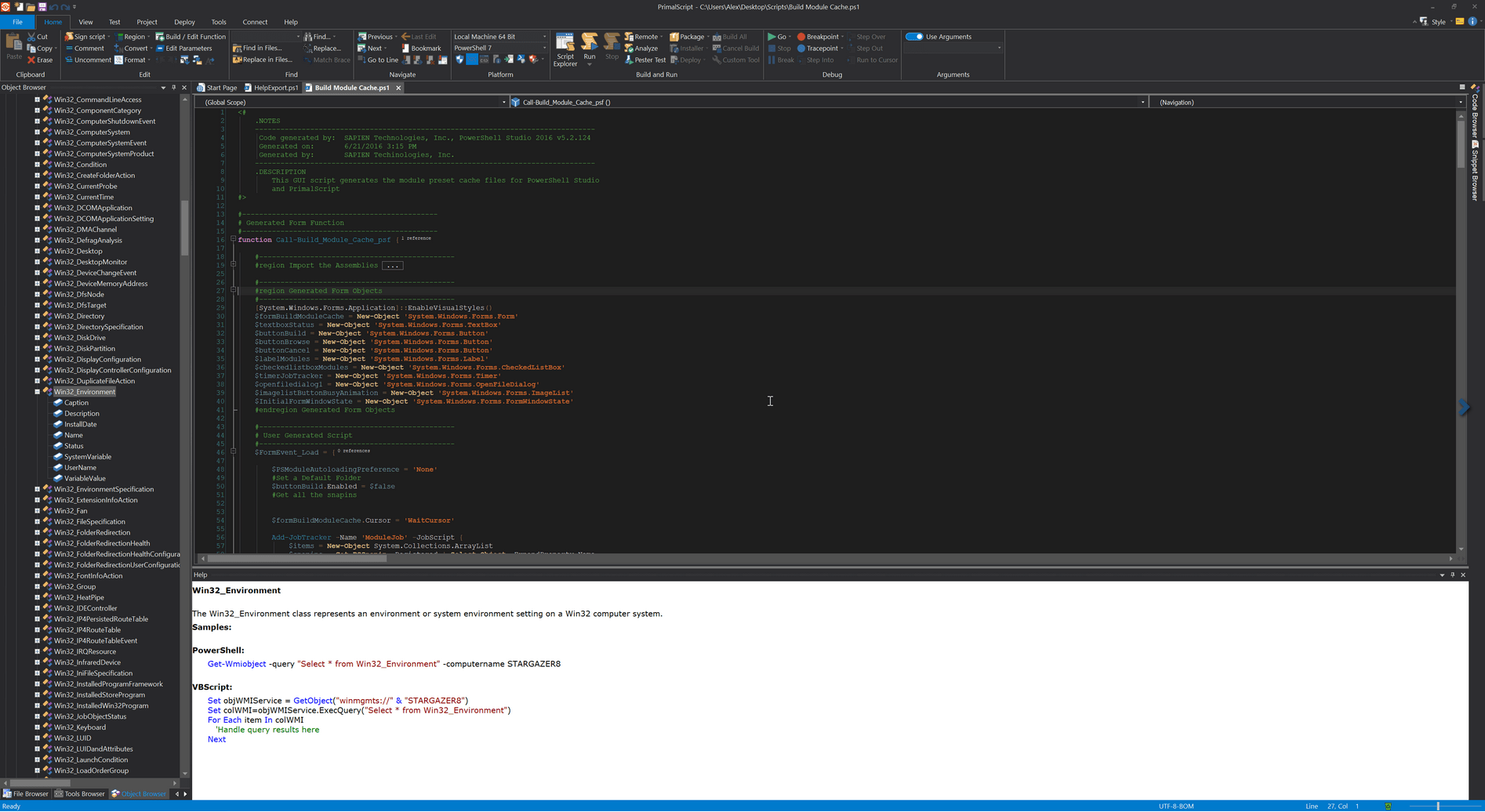Switch to the HelpExport.ps1 tab
This screenshot has width=1485, height=812.
click(271, 88)
